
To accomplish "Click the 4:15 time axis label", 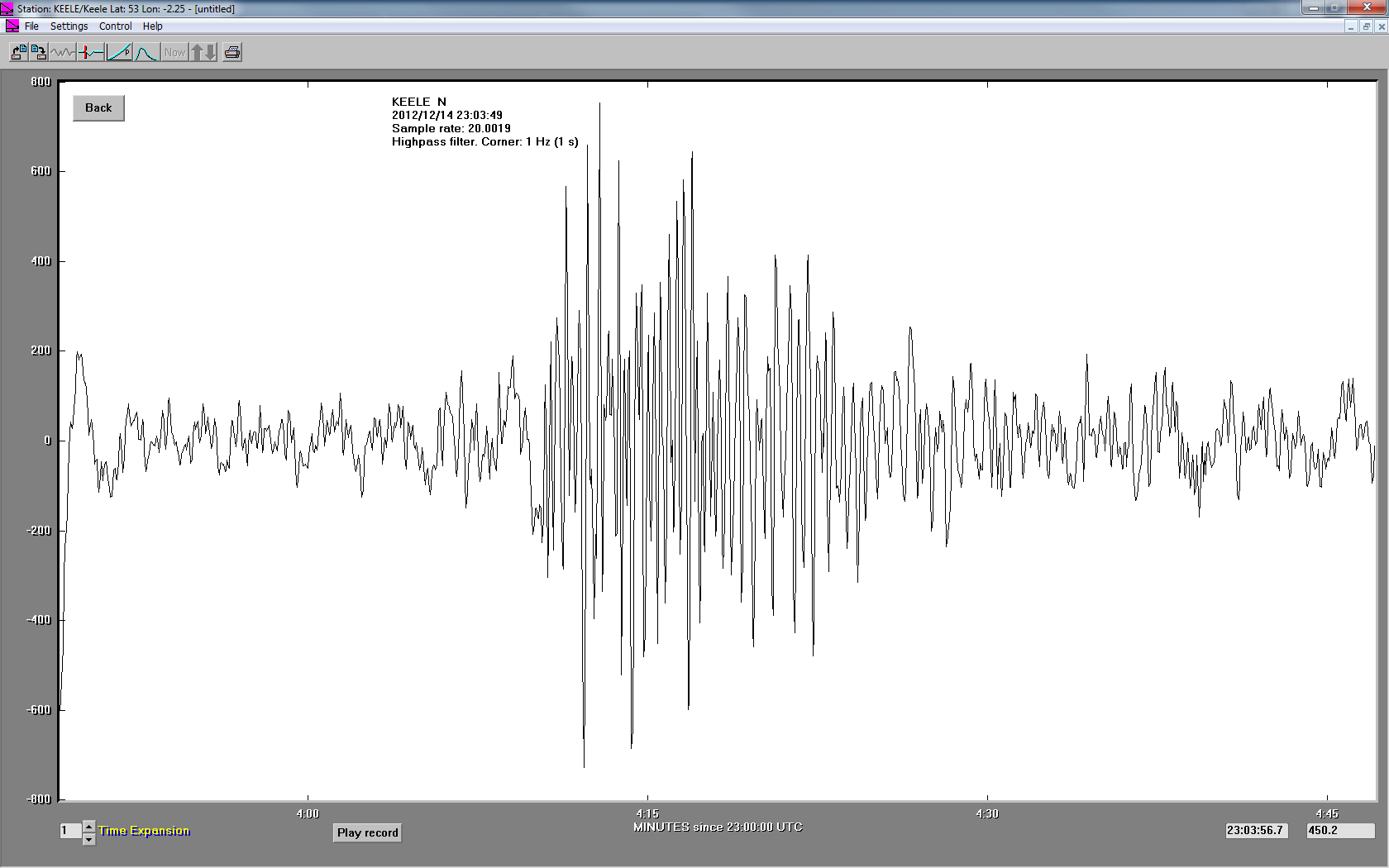I will tap(647, 813).
